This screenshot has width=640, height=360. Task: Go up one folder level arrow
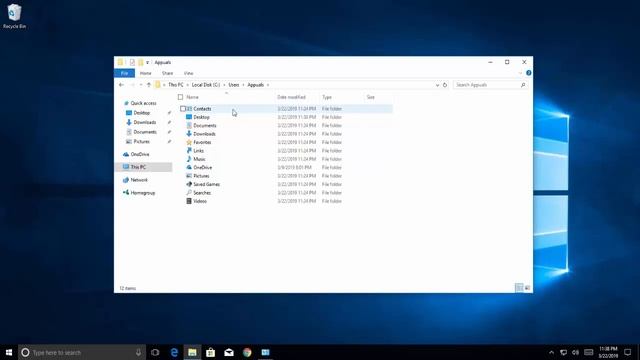tap(149, 85)
